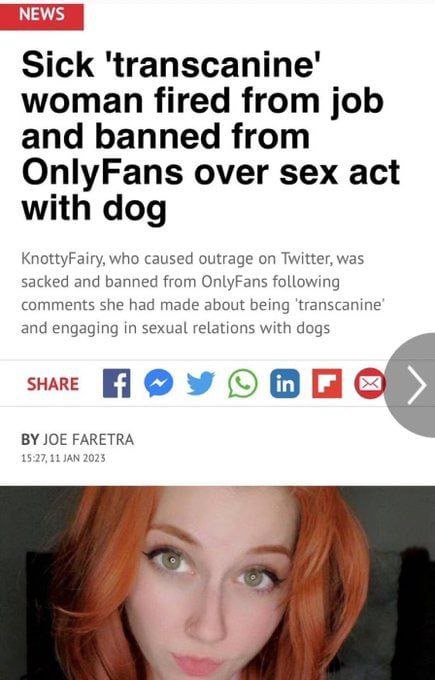Open author Joe Faretra's profile
This screenshot has width=435, height=680.
(88, 439)
